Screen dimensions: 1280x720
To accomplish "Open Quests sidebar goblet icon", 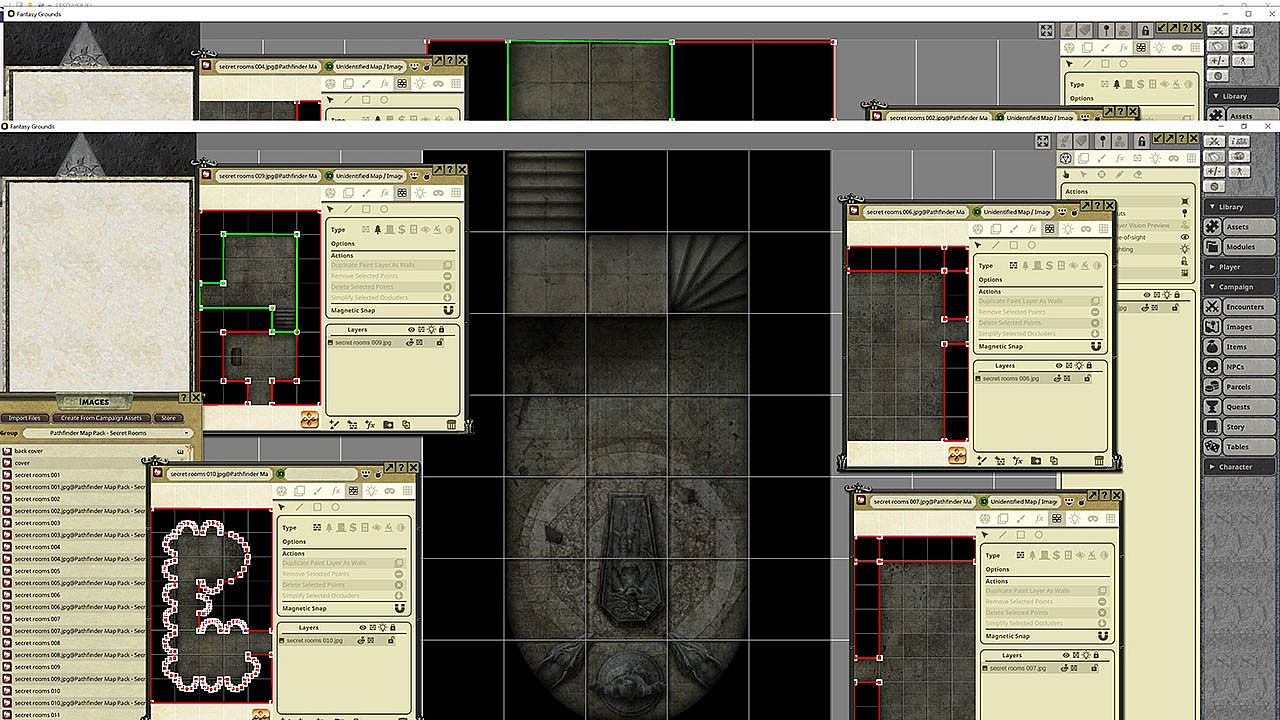I will 1212,407.
